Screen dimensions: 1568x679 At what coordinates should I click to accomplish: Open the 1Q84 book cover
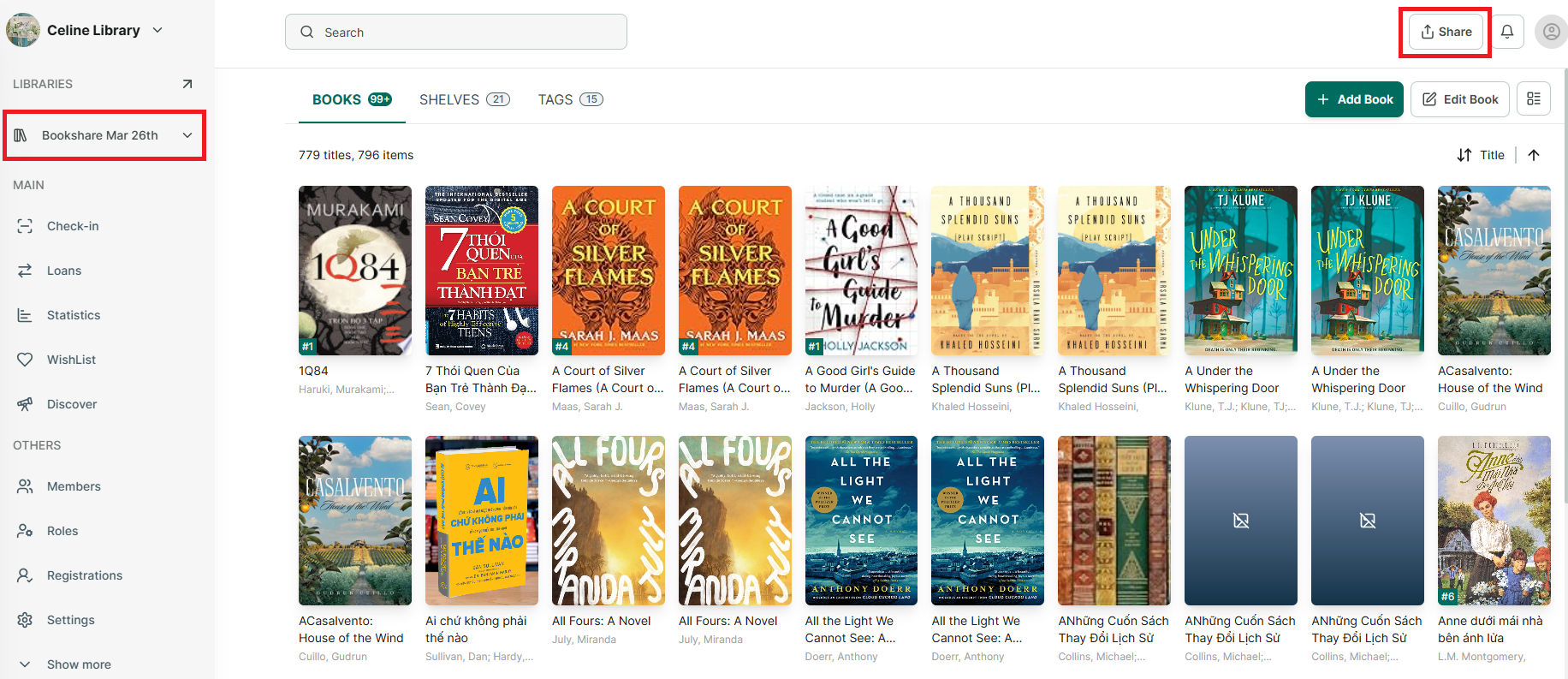(x=355, y=271)
